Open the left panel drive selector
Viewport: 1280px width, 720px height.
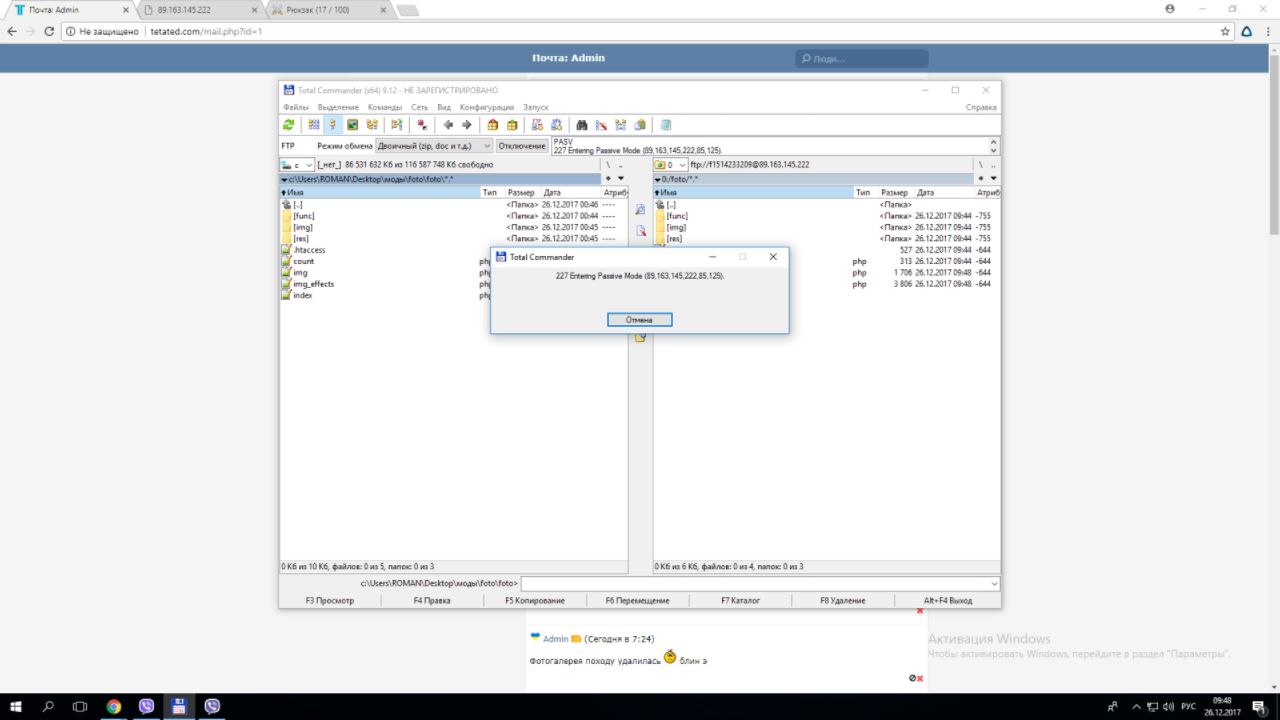[x=297, y=164]
